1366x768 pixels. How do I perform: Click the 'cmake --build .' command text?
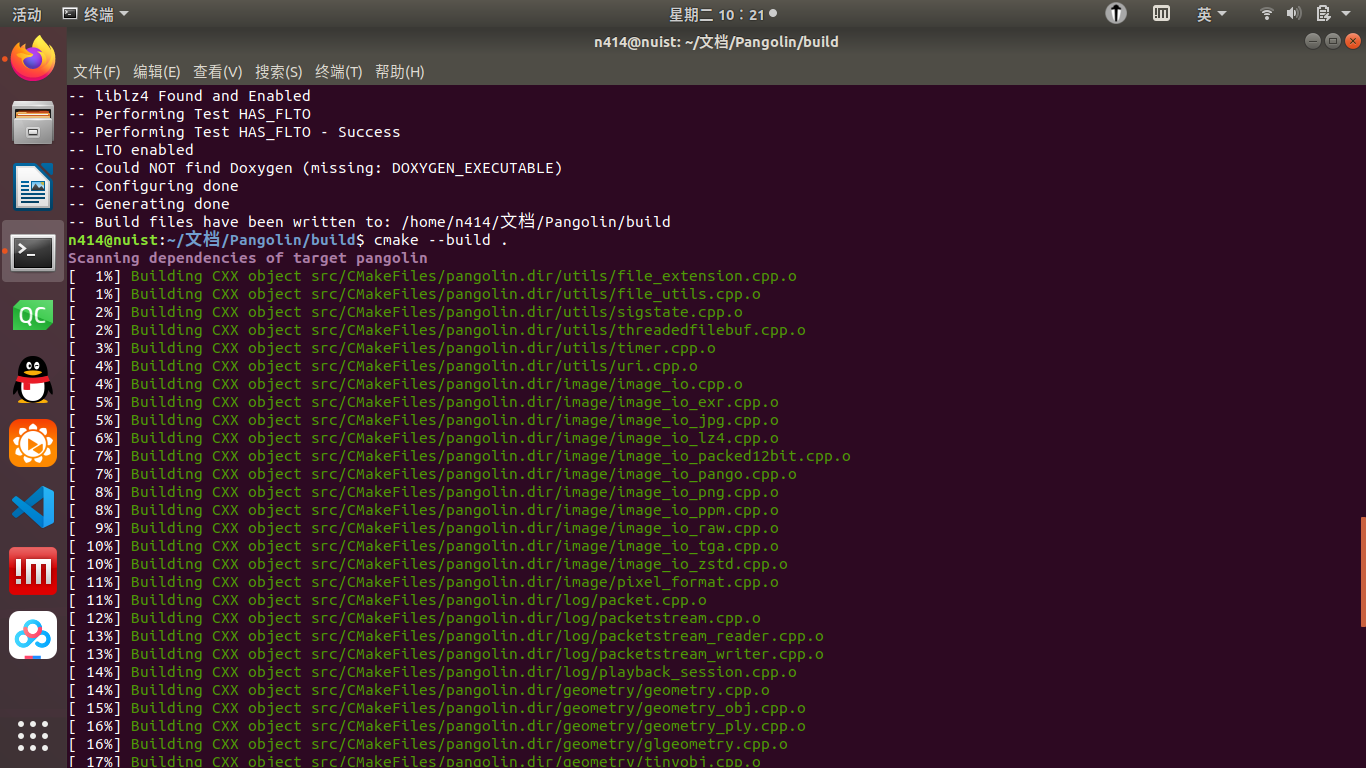pos(440,240)
